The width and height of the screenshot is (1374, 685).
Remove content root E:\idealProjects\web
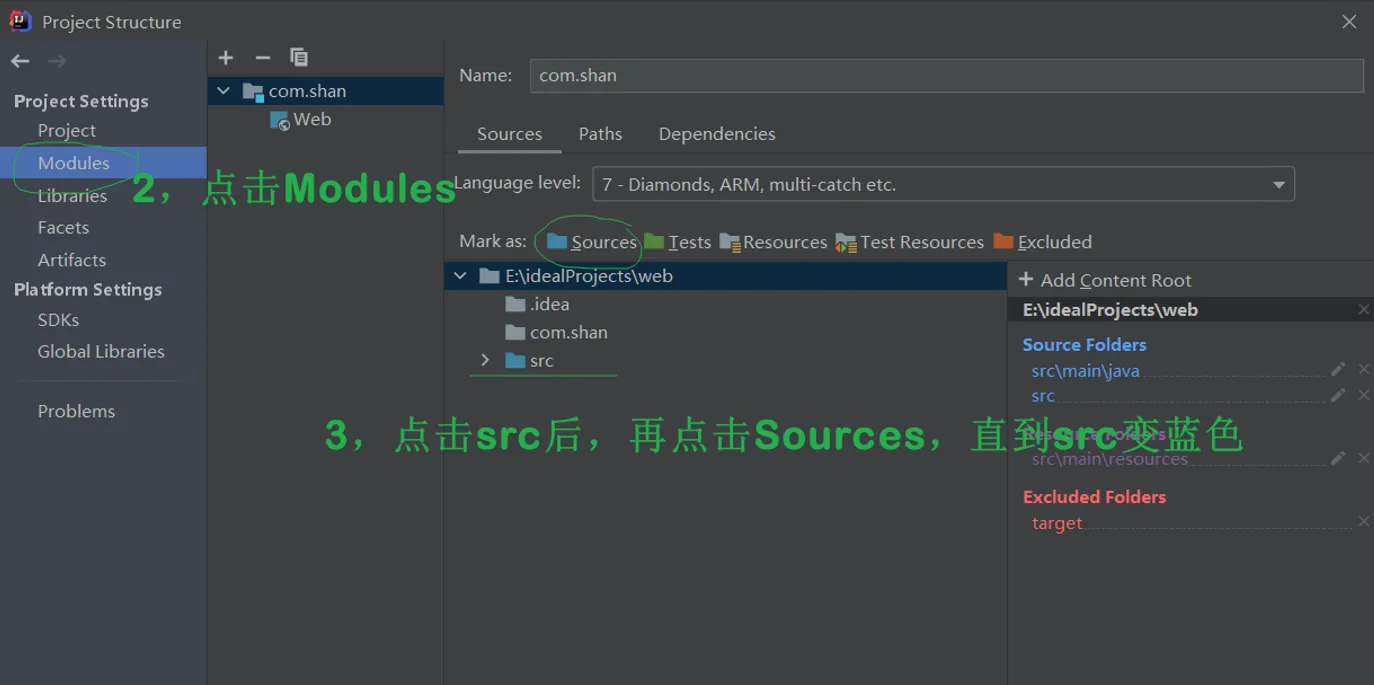pos(1363,310)
